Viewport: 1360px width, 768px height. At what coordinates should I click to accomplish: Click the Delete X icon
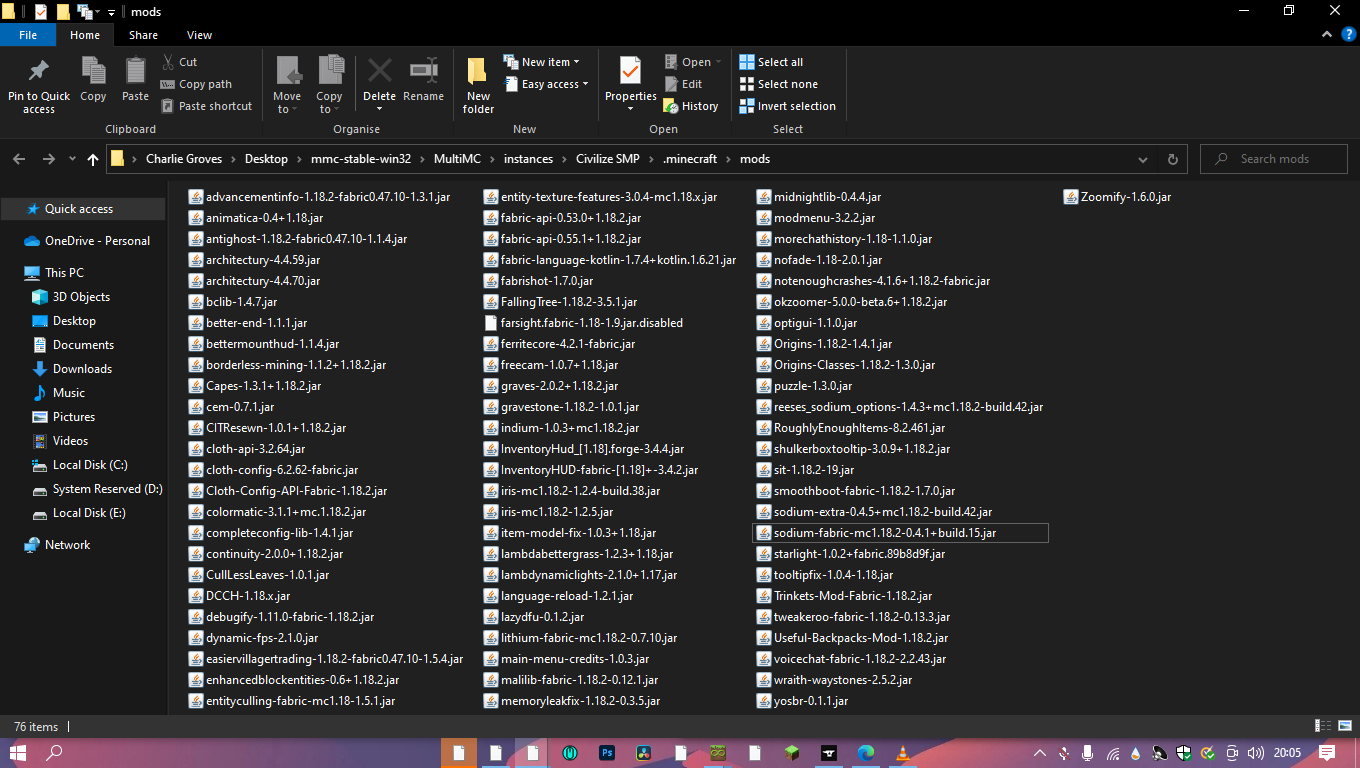(379, 71)
